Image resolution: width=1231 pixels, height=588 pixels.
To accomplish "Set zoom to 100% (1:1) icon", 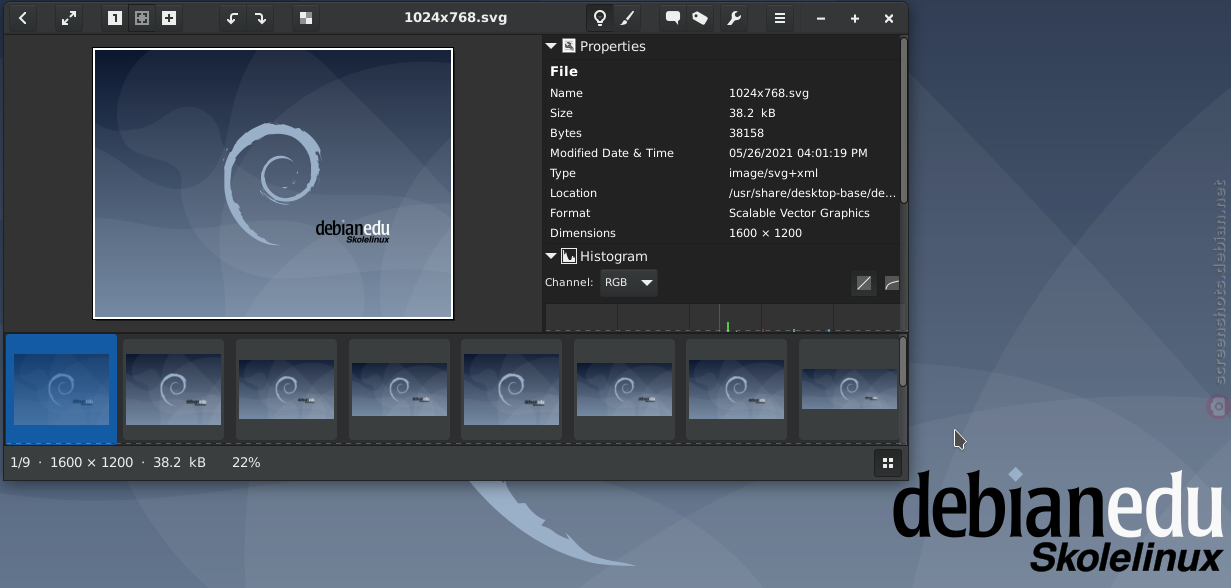I will pyautogui.click(x=115, y=18).
